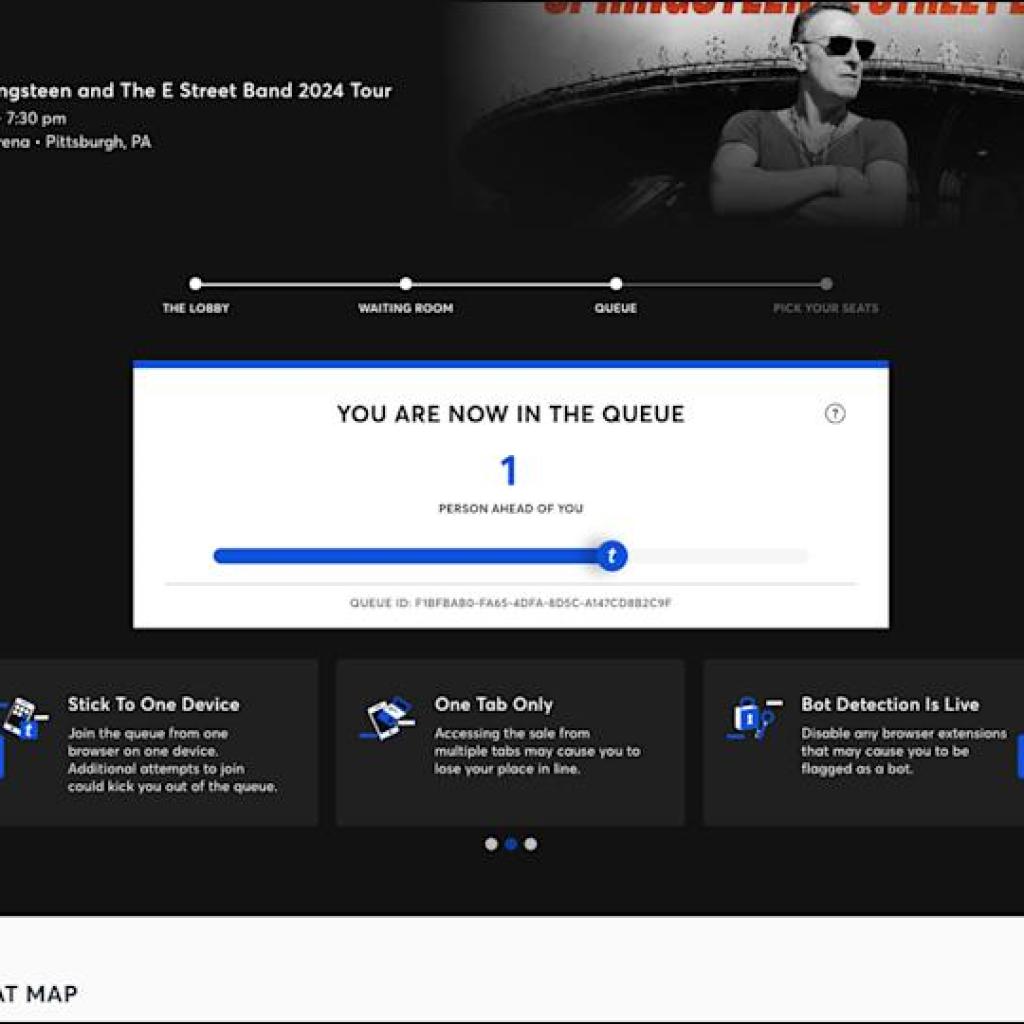
Task: Select the Queue step label
Action: [x=617, y=309]
